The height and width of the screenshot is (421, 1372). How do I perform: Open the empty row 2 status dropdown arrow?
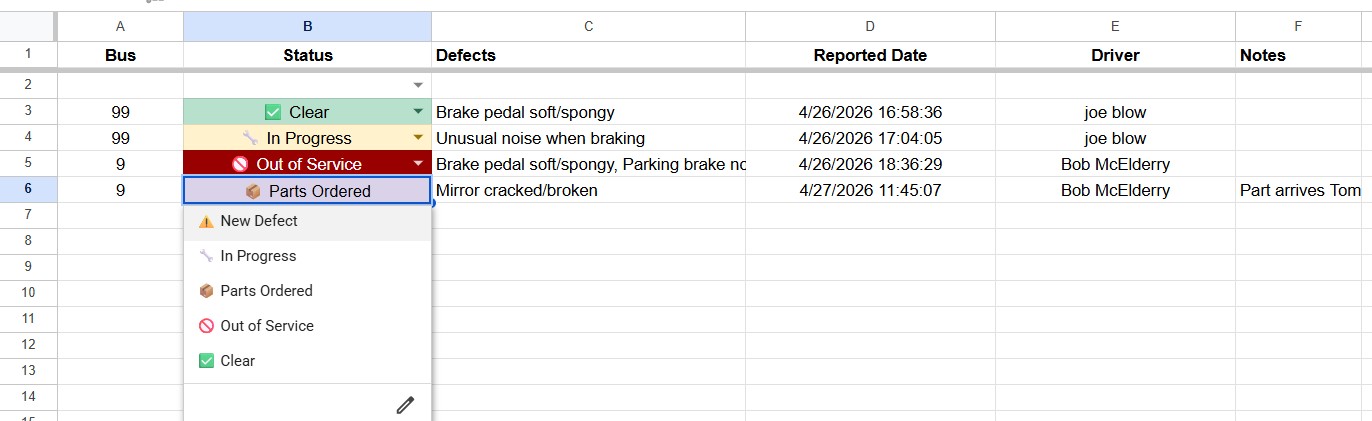coord(418,86)
